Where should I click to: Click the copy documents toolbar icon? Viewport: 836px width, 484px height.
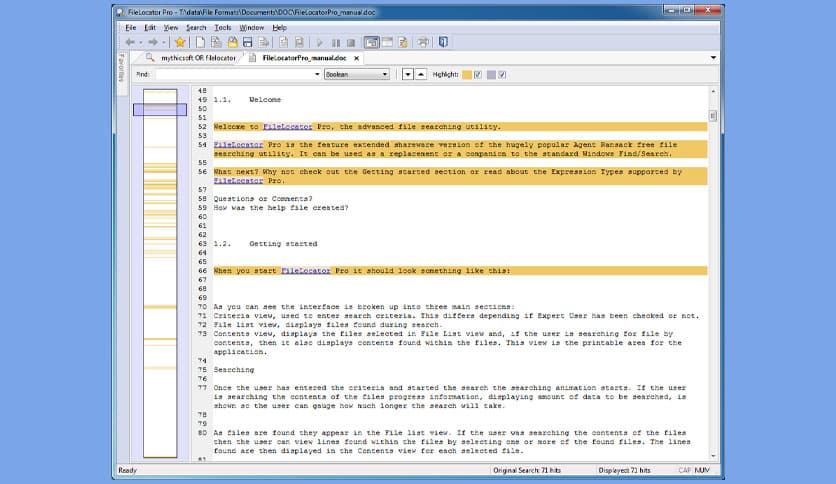(216, 42)
